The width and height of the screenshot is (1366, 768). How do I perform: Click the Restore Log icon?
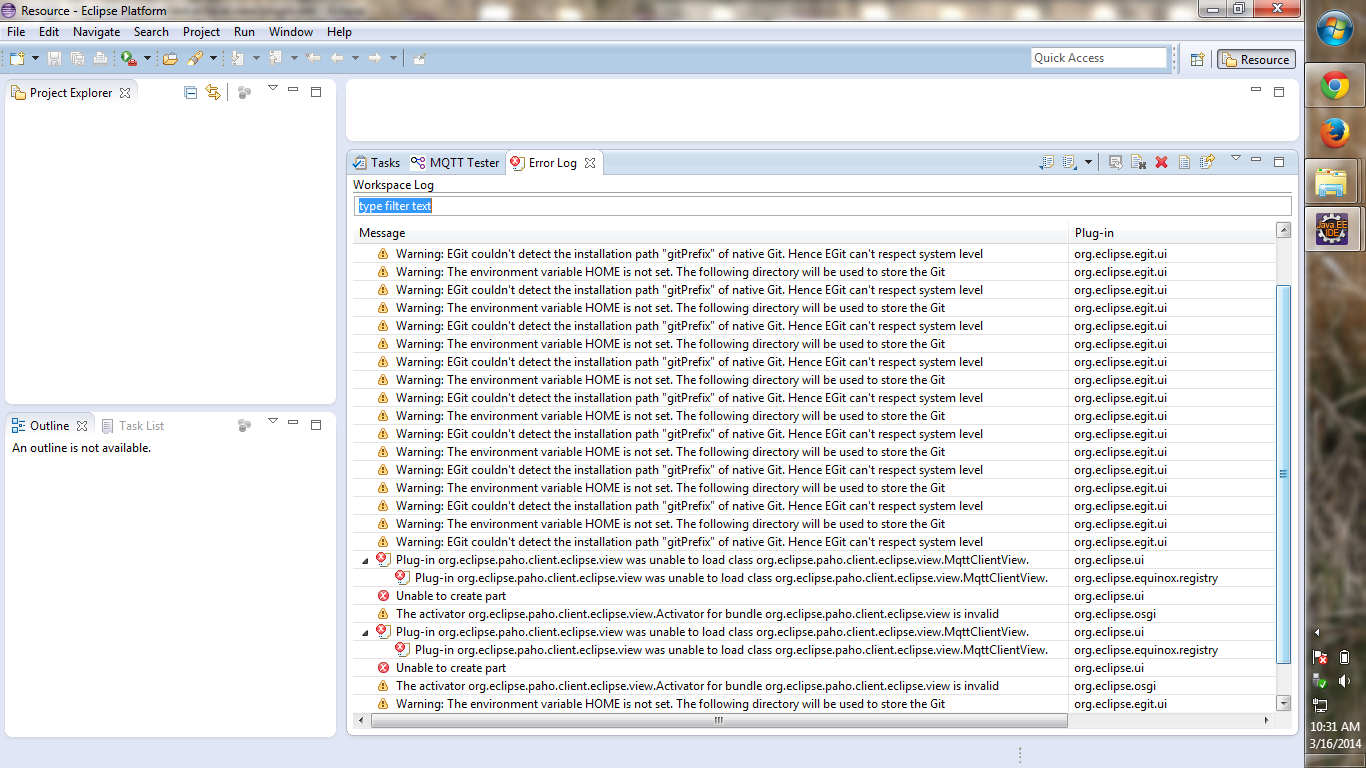tap(1207, 162)
